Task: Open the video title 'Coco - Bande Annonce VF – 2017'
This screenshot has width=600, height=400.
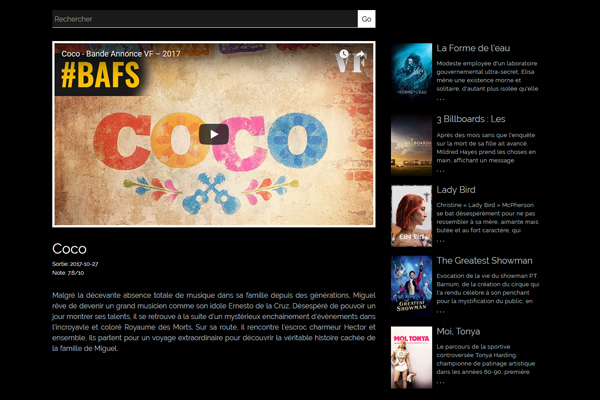Action: click(121, 54)
